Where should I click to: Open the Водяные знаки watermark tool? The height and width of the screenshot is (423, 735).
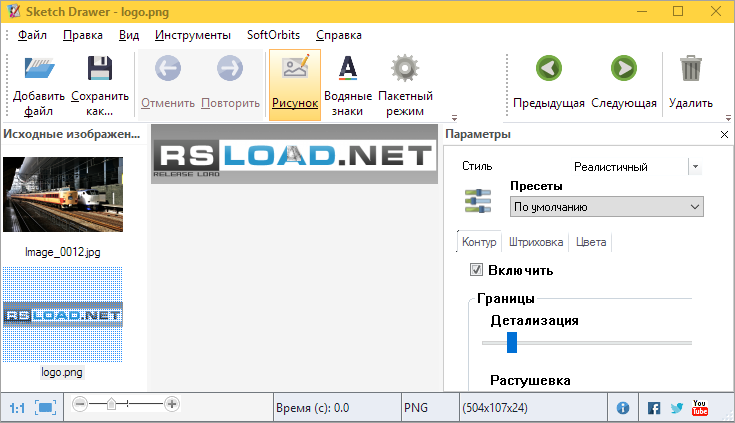click(x=348, y=85)
